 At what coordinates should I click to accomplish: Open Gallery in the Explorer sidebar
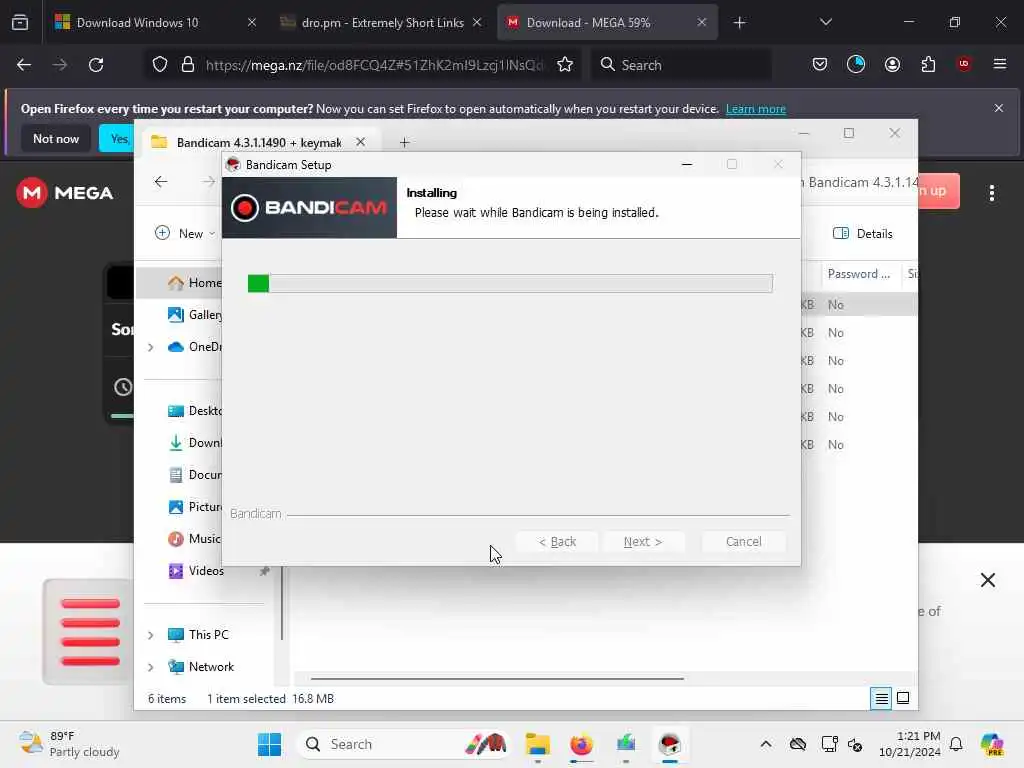click(x=195, y=315)
